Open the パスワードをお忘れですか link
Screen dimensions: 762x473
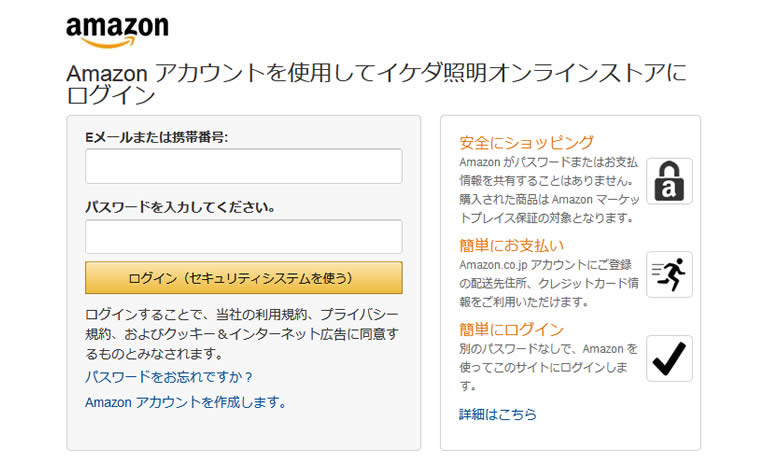pos(169,377)
